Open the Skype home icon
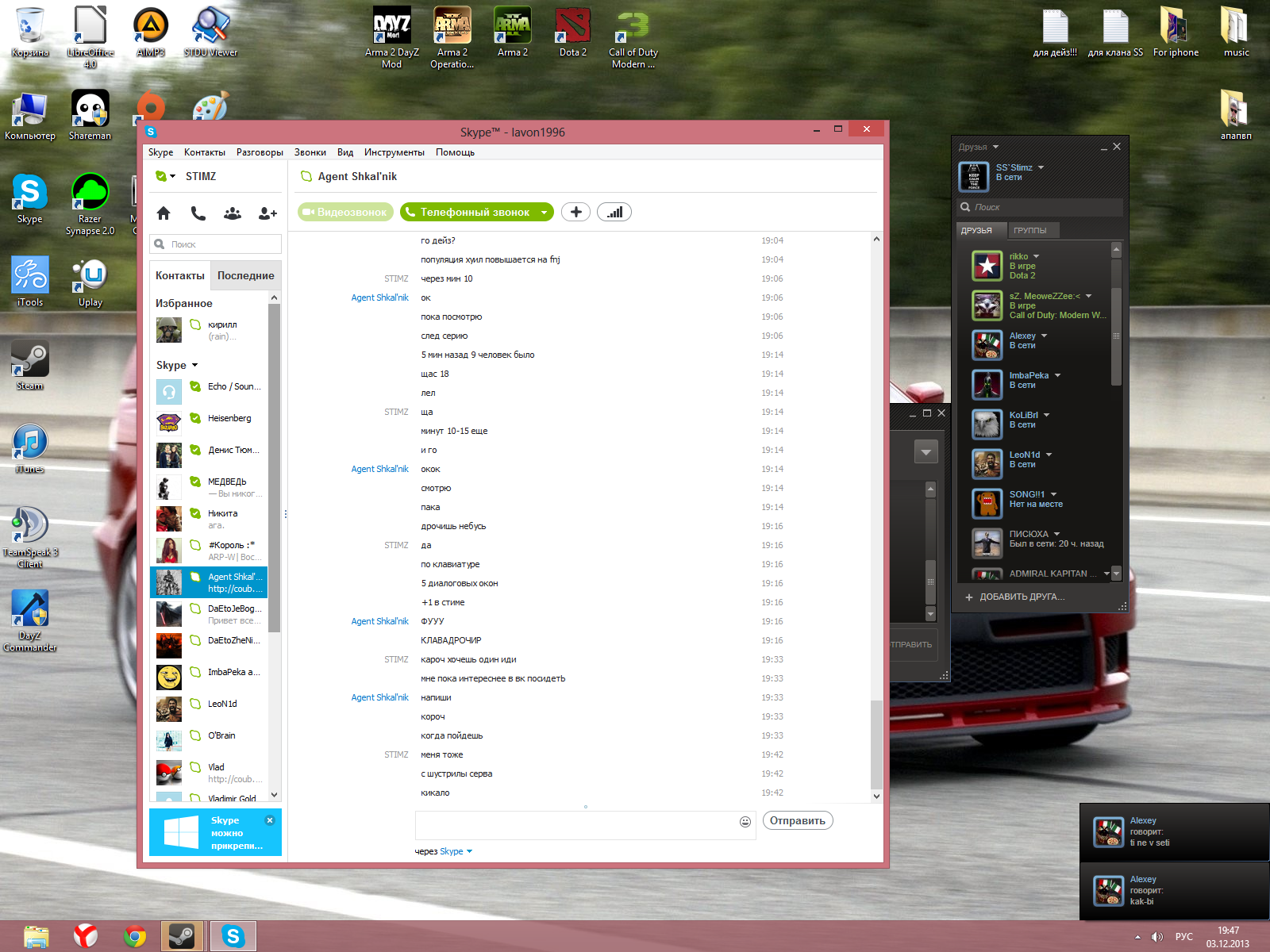Screen dimensions: 1270x952 coord(164,213)
